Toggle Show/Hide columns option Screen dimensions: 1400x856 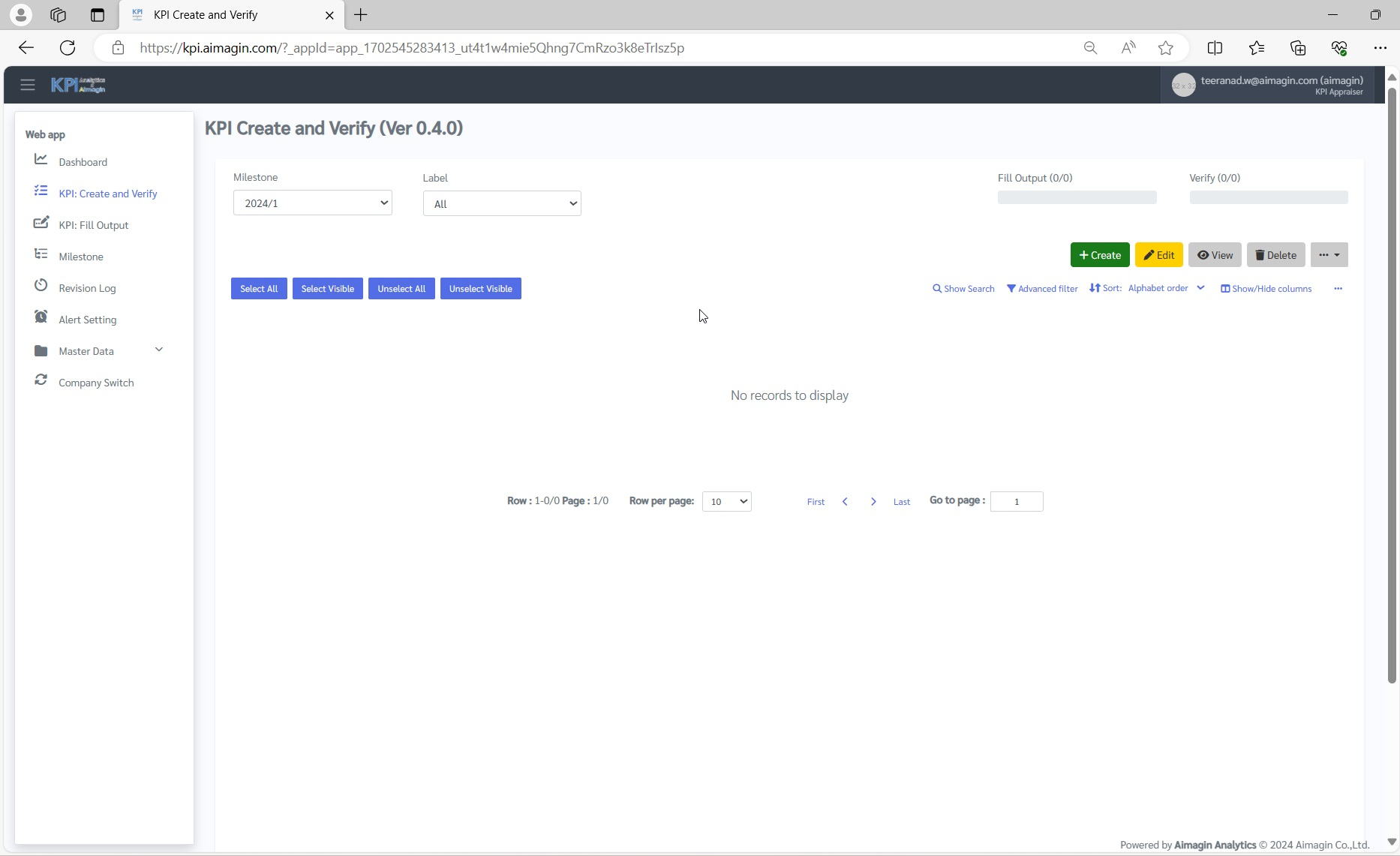pyautogui.click(x=1266, y=289)
